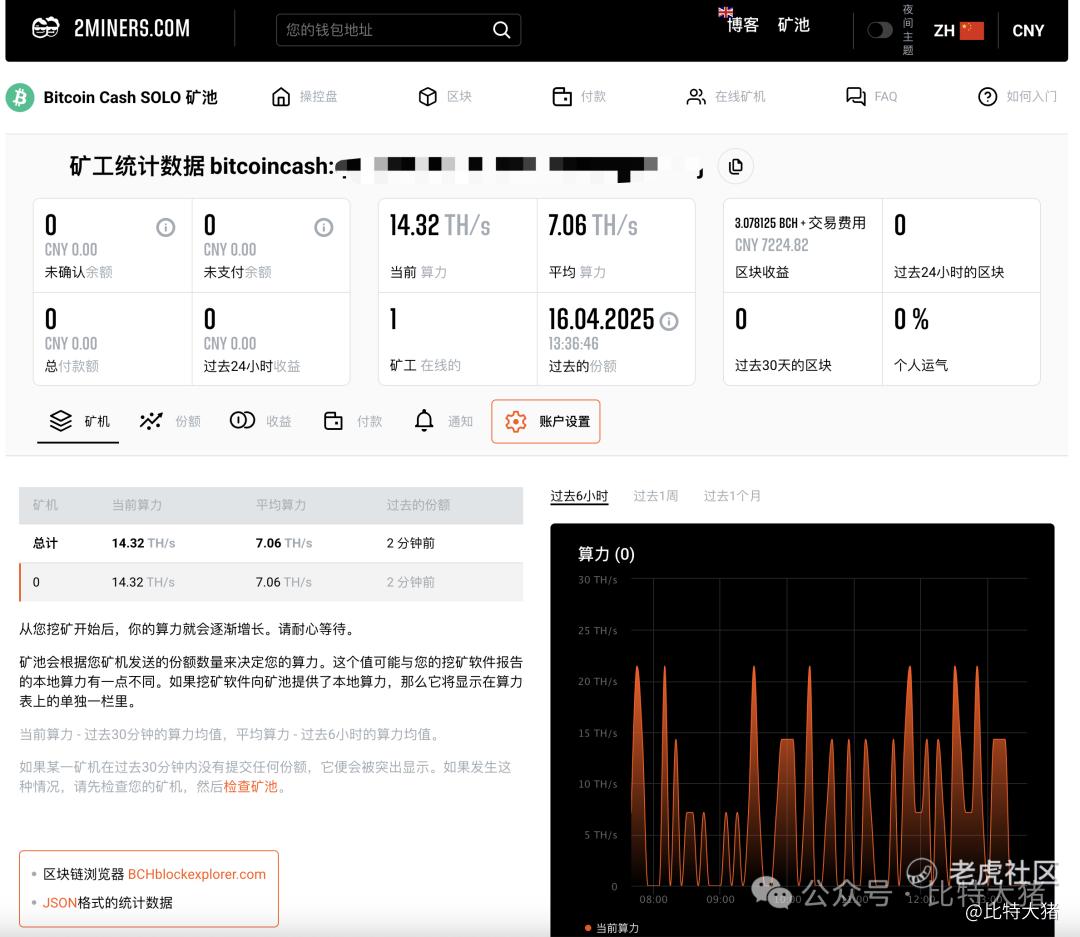Screen dimensions: 1080x937
Task: Click the 收益 coins icon
Action: (242, 420)
